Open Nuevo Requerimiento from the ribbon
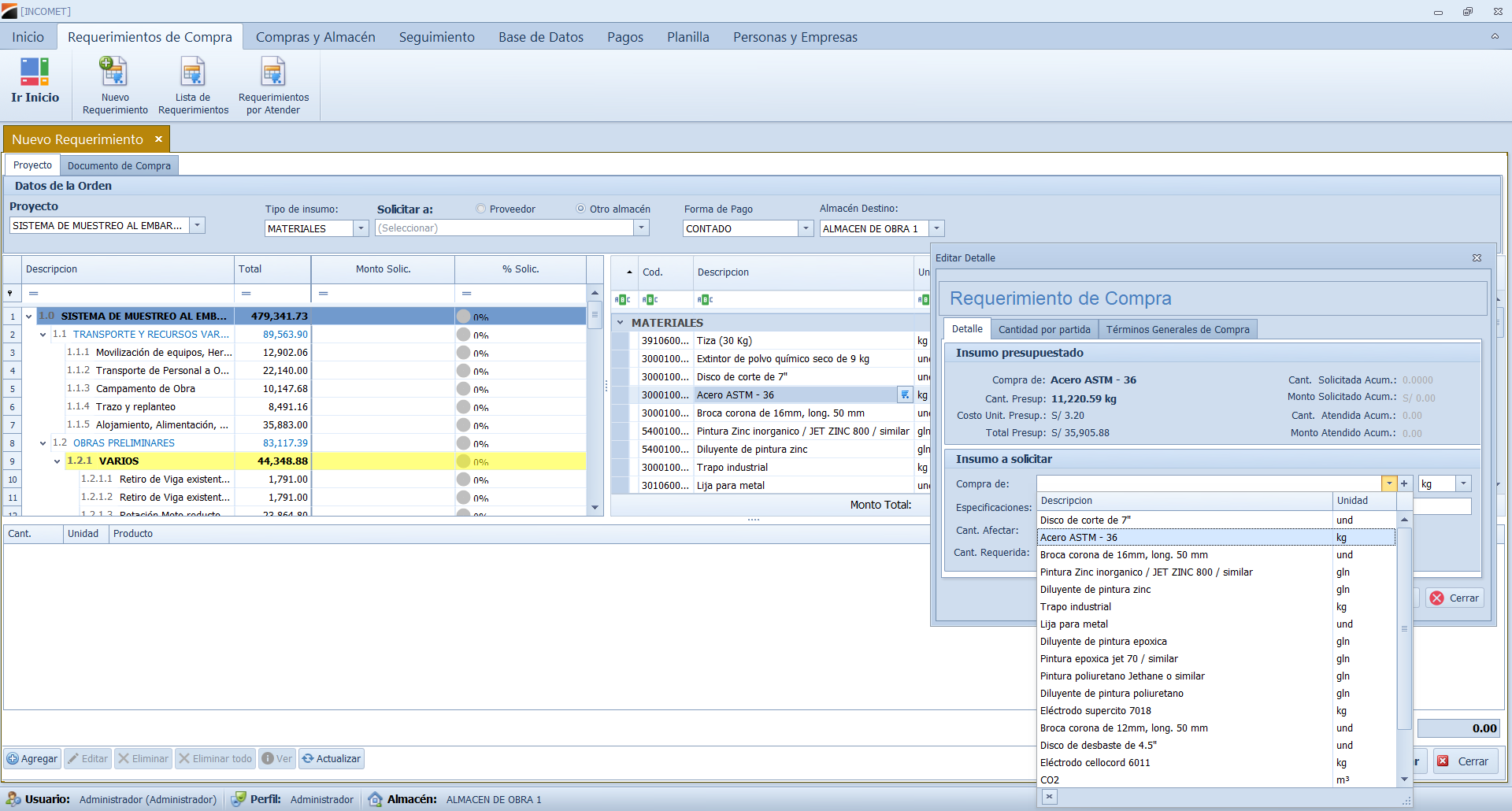This screenshot has height=811, width=1512. point(114,72)
